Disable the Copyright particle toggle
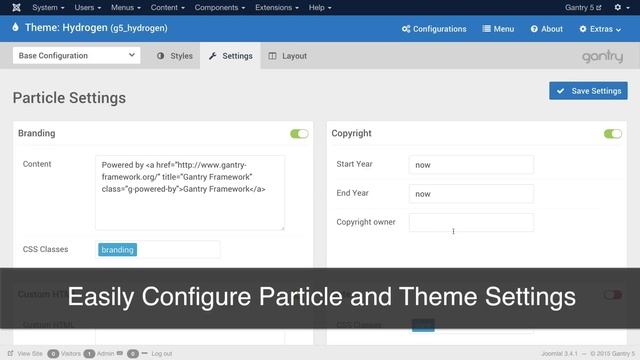640x360 pixels. click(x=613, y=133)
